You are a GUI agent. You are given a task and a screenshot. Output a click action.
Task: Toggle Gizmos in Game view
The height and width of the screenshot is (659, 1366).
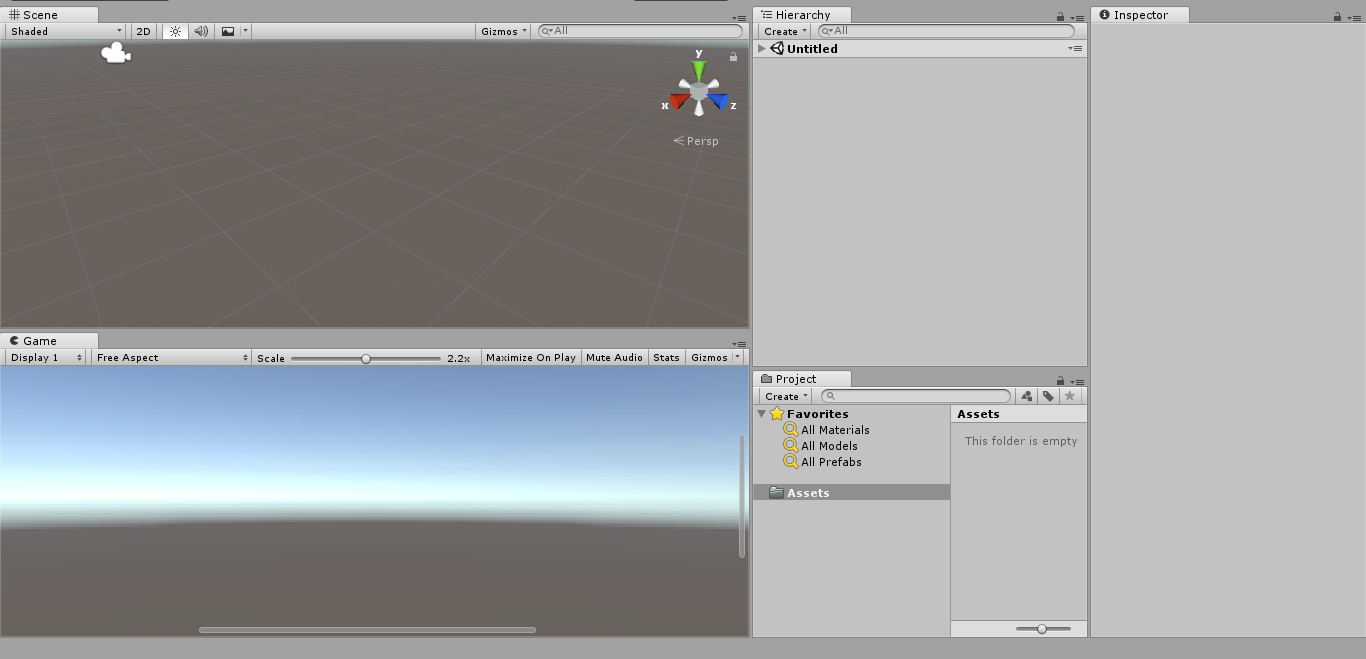click(x=709, y=357)
